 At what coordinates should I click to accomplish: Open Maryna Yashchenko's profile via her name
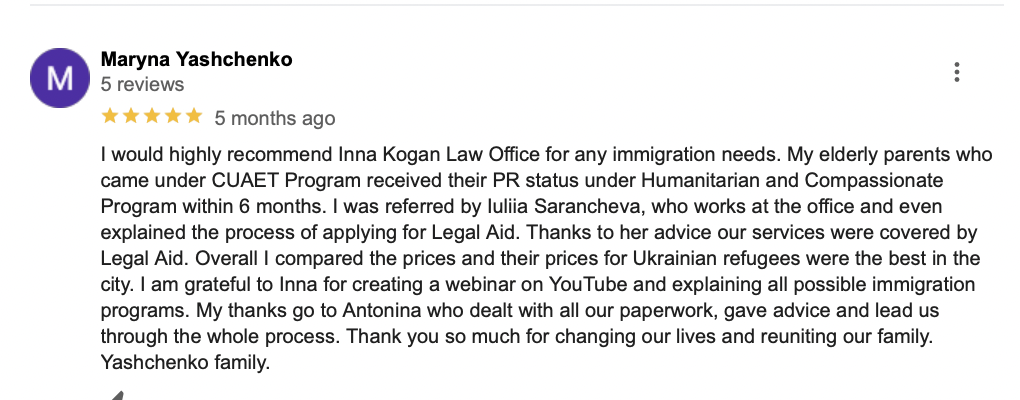197,59
